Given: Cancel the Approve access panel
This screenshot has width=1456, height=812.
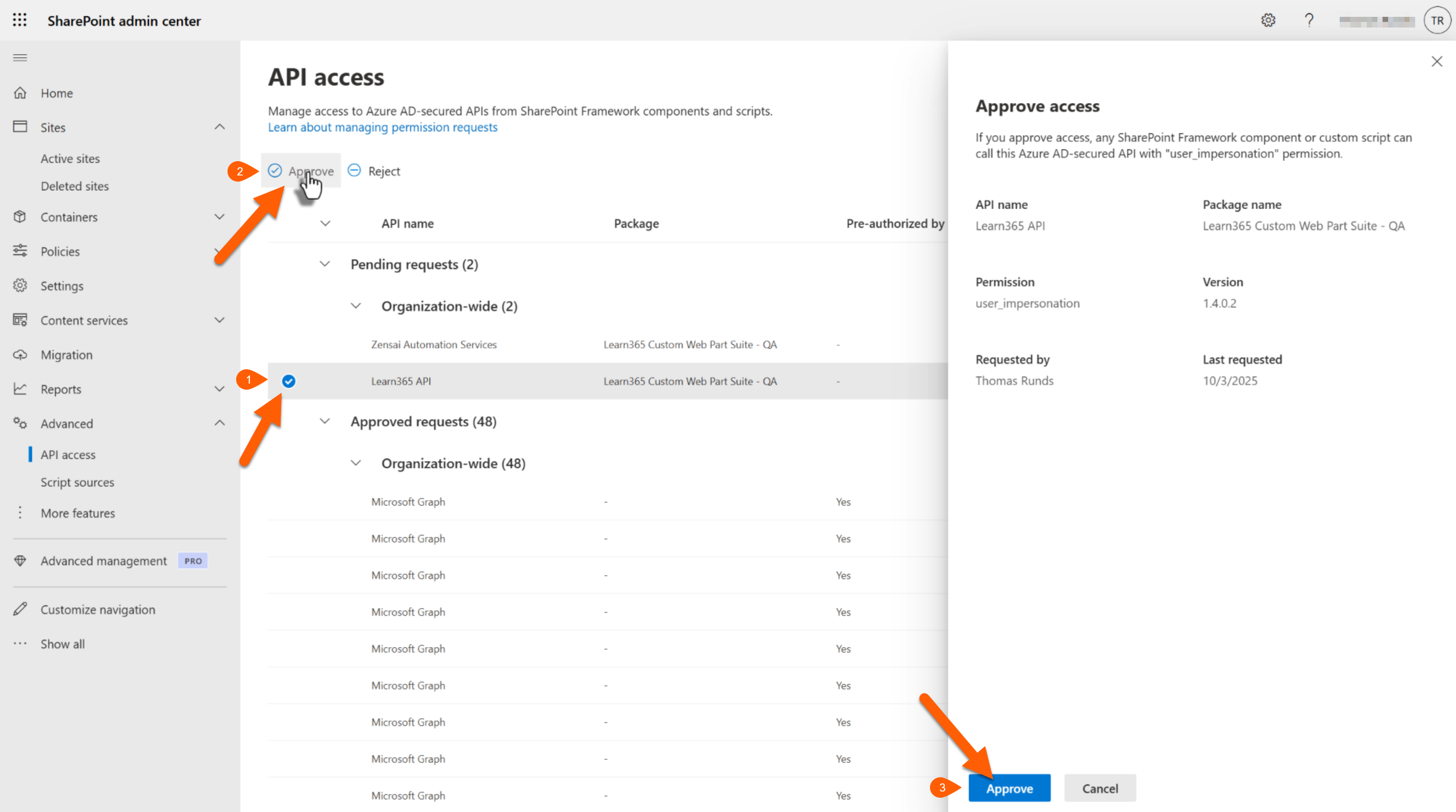Looking at the screenshot, I should pos(1100,788).
